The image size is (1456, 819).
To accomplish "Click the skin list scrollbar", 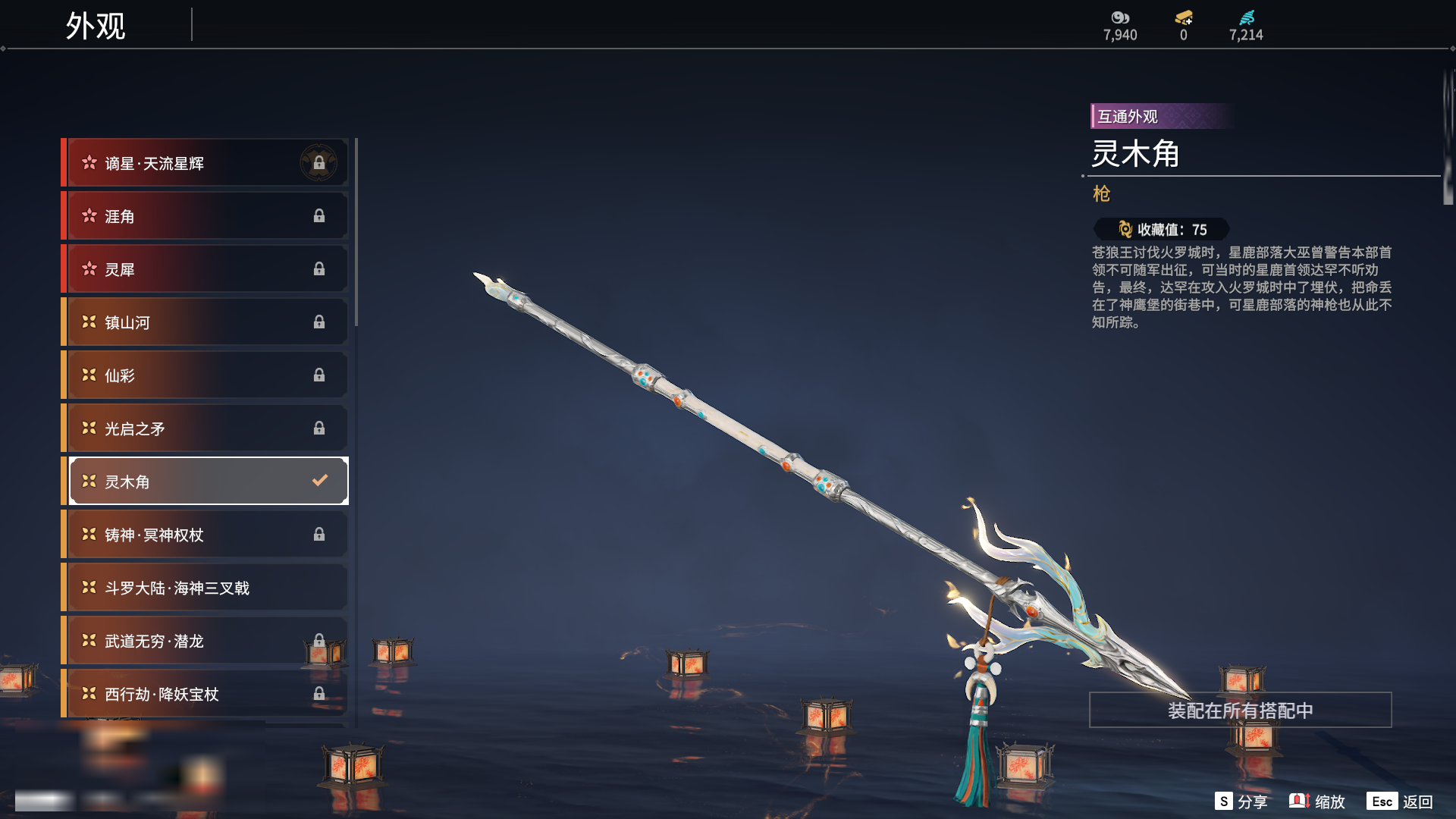I will click(x=356, y=232).
